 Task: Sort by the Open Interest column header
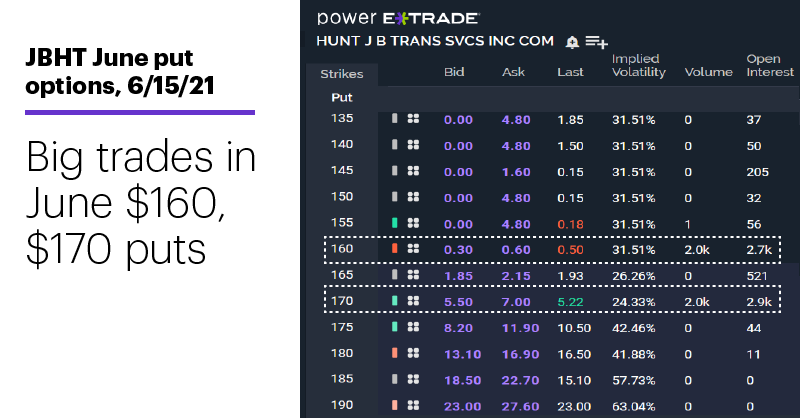(770, 65)
